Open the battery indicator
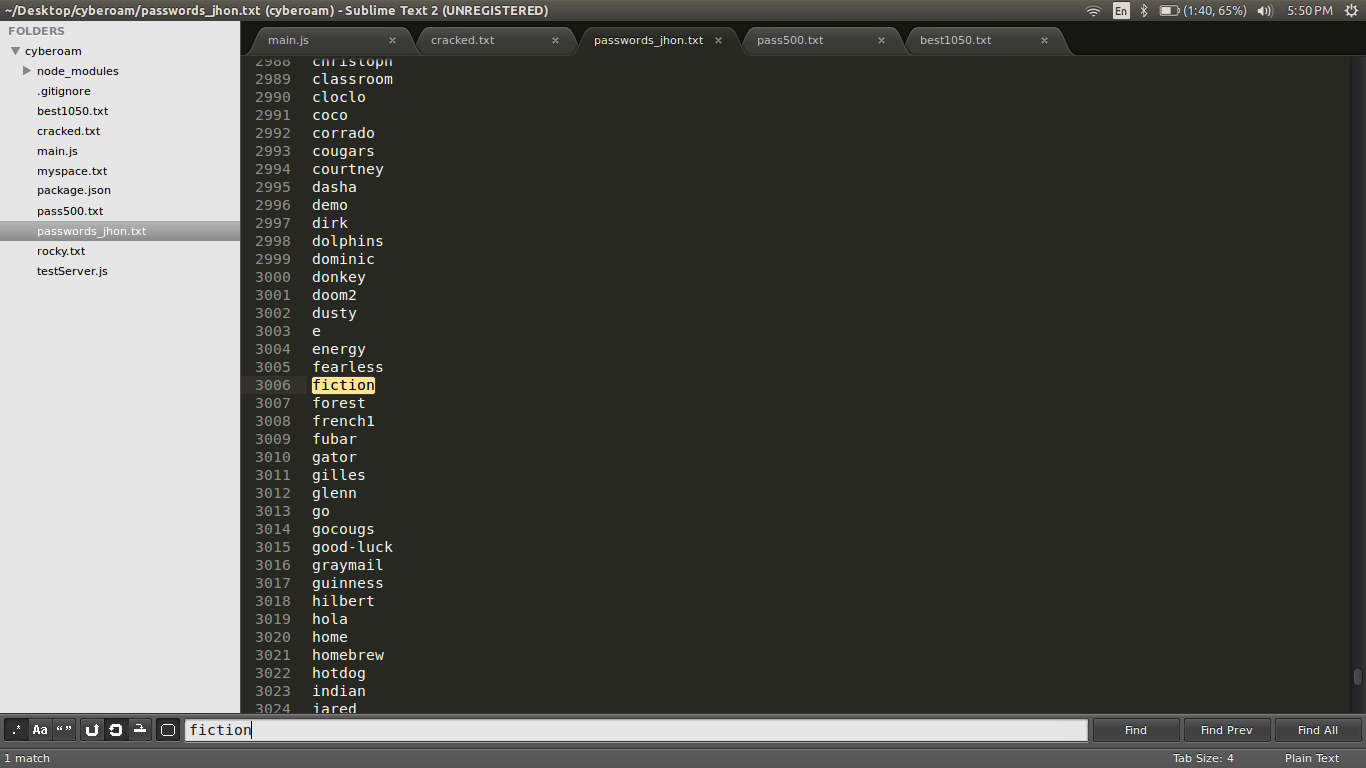Viewport: 1366px width, 768px height. coord(1203,11)
